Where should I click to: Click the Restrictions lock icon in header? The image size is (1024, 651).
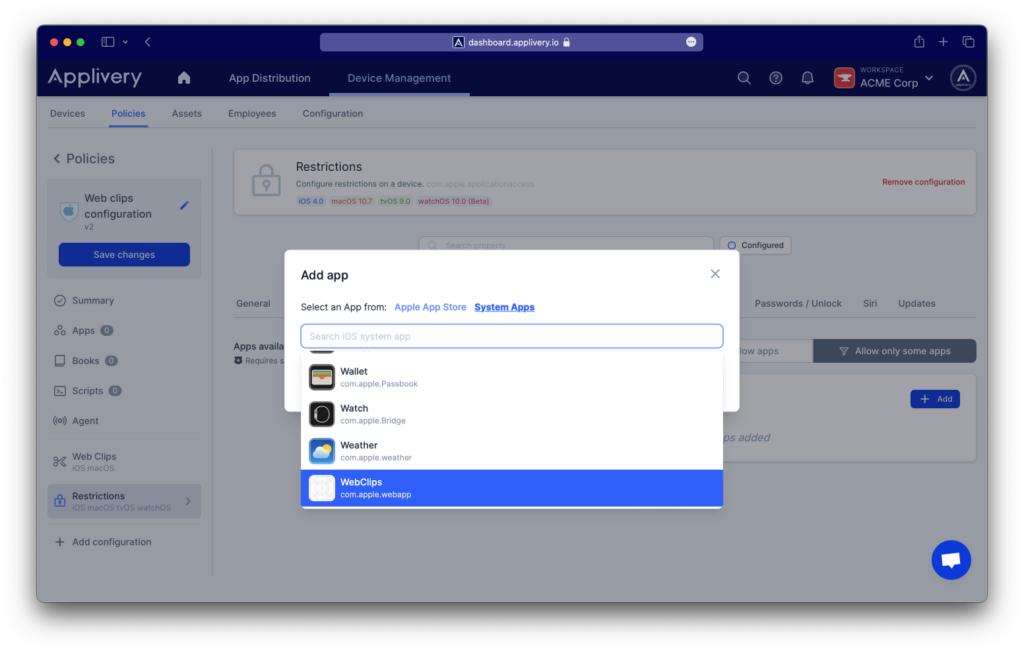pos(266,180)
